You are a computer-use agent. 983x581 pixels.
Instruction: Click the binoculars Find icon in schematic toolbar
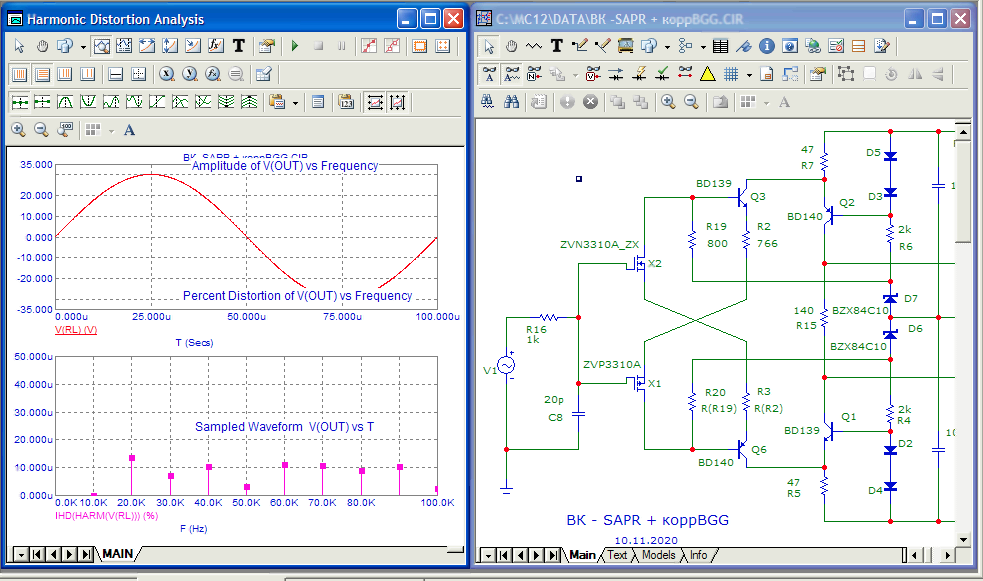coord(511,102)
